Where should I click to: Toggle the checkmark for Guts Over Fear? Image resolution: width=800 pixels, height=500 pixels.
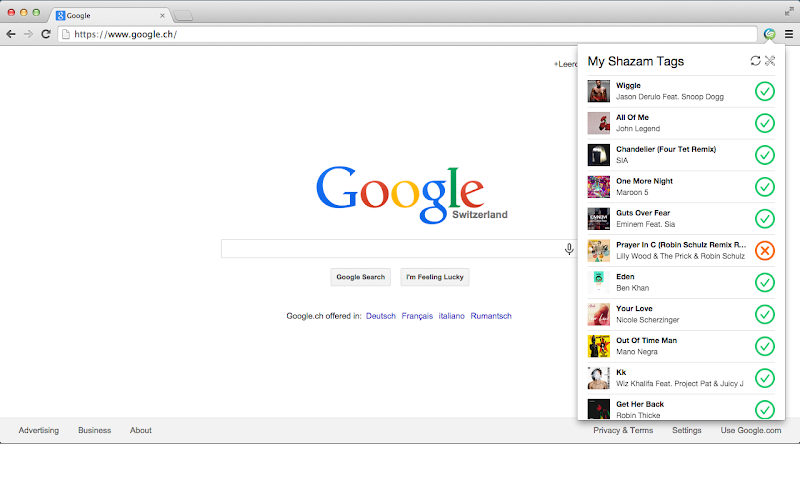[x=764, y=219]
